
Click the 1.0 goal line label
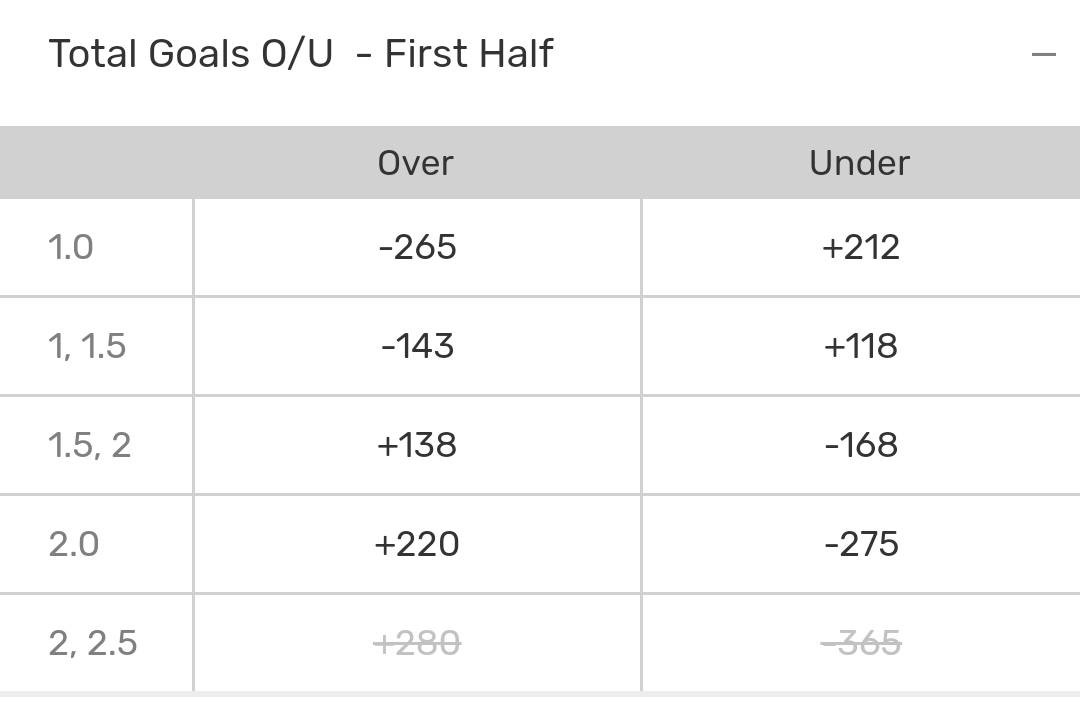click(71, 247)
